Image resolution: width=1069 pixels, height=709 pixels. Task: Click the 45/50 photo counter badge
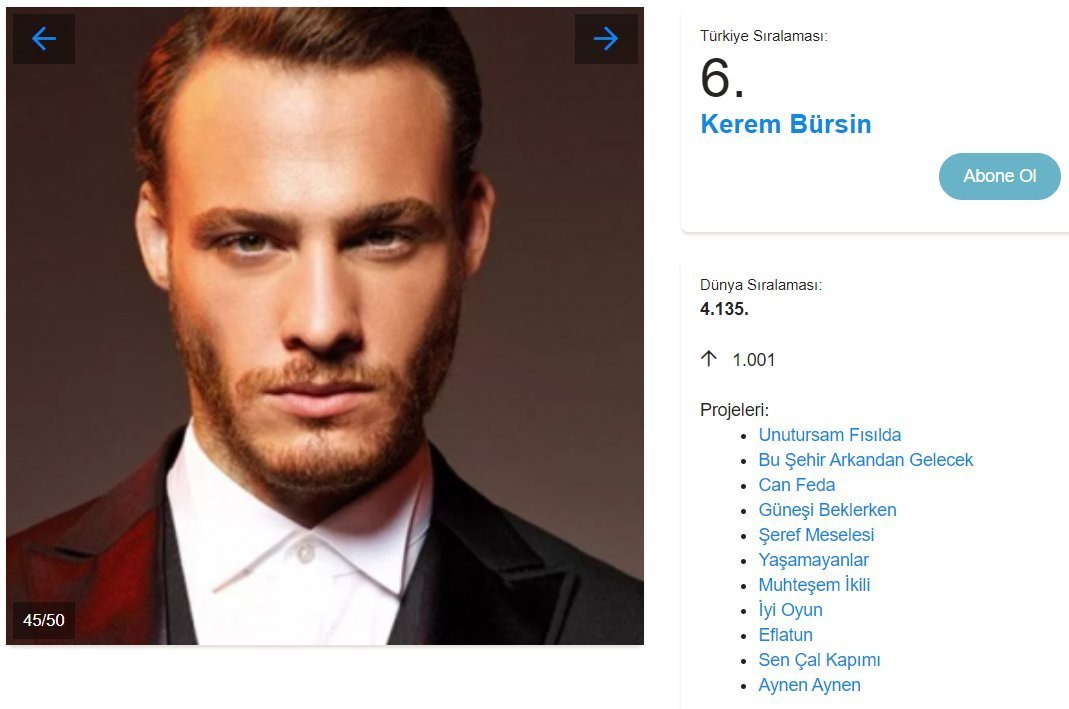tap(44, 620)
